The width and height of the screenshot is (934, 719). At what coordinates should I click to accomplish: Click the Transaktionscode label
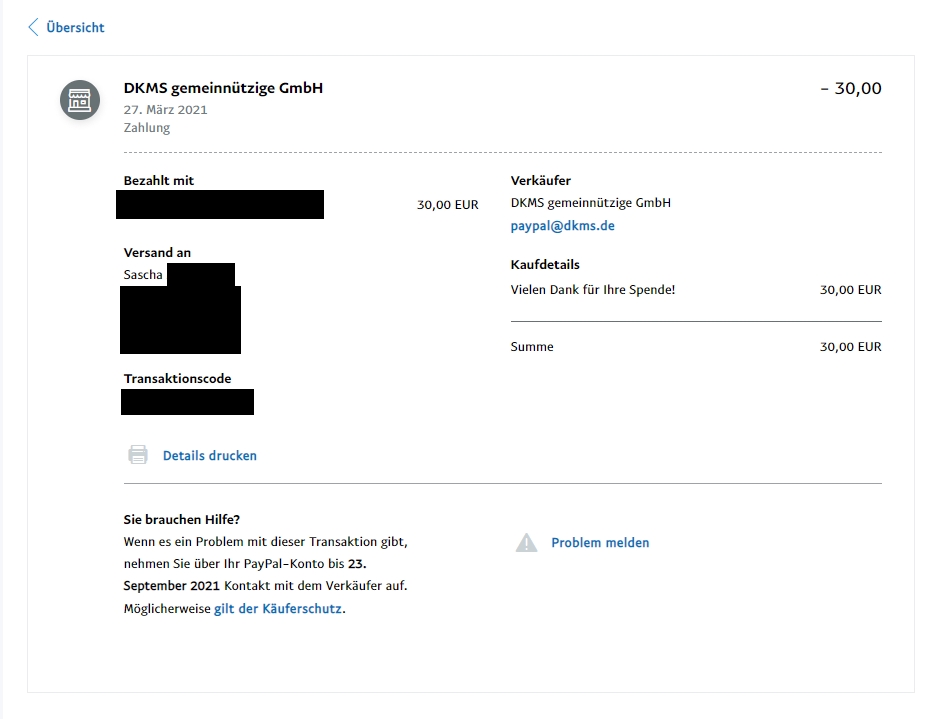point(177,379)
